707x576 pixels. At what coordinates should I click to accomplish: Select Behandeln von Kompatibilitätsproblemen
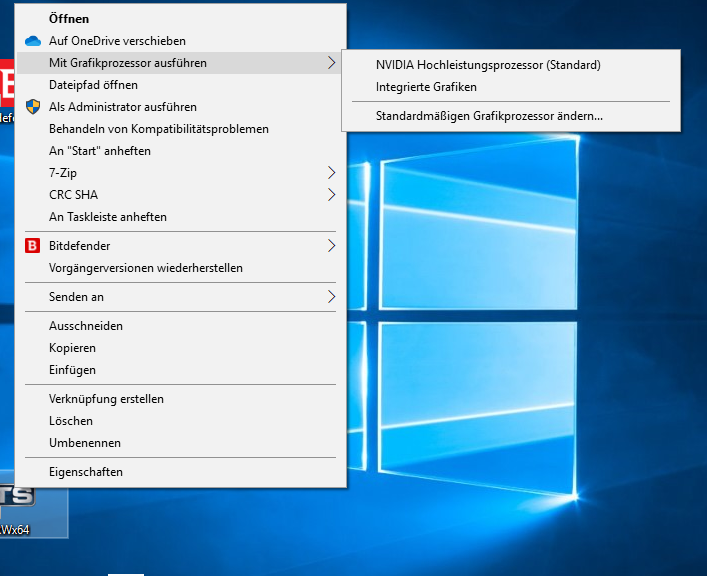tap(158, 129)
